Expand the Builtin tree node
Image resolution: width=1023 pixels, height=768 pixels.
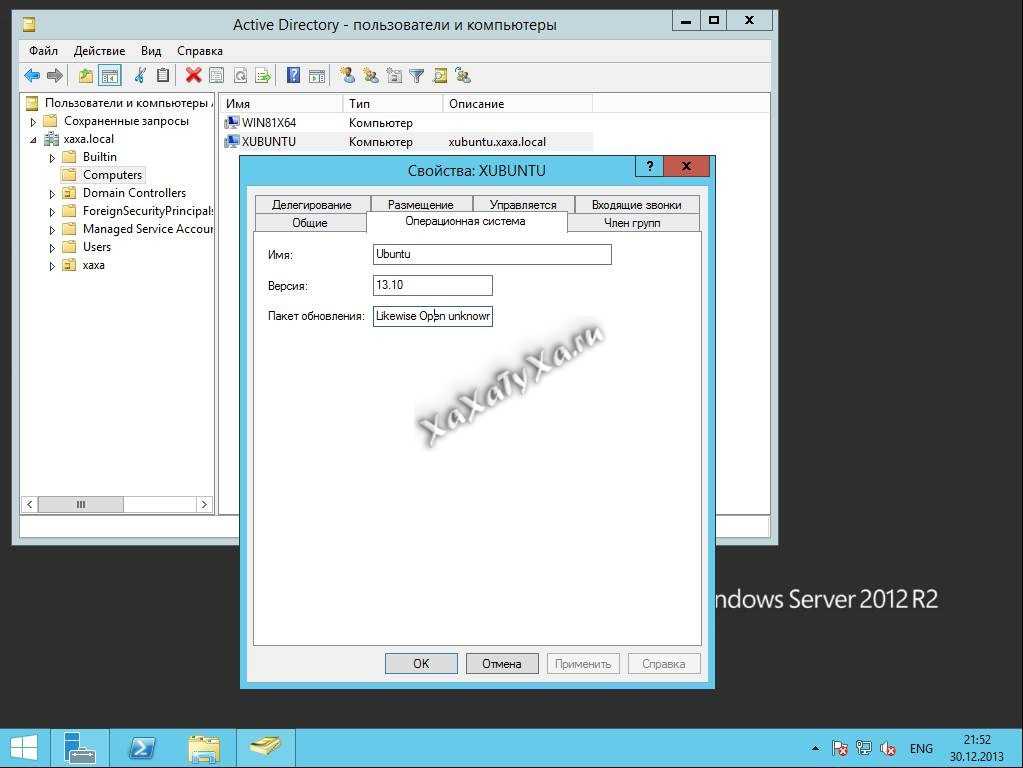[x=52, y=158]
